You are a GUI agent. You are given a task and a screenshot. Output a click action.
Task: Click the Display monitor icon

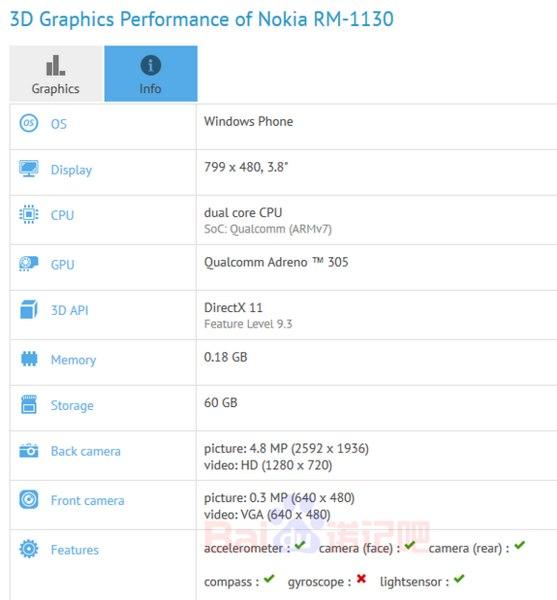pos(29,169)
